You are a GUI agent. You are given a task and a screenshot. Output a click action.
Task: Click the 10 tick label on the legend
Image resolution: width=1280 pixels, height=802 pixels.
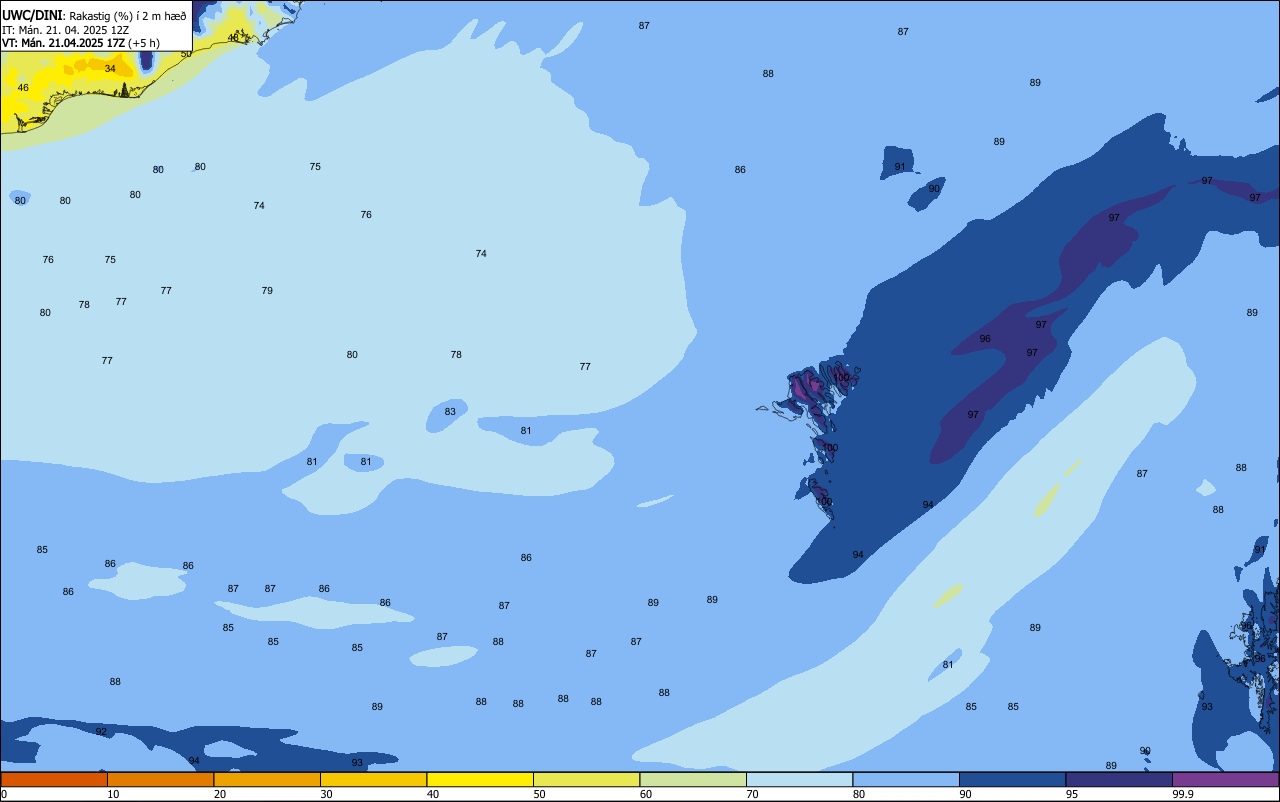(113, 794)
